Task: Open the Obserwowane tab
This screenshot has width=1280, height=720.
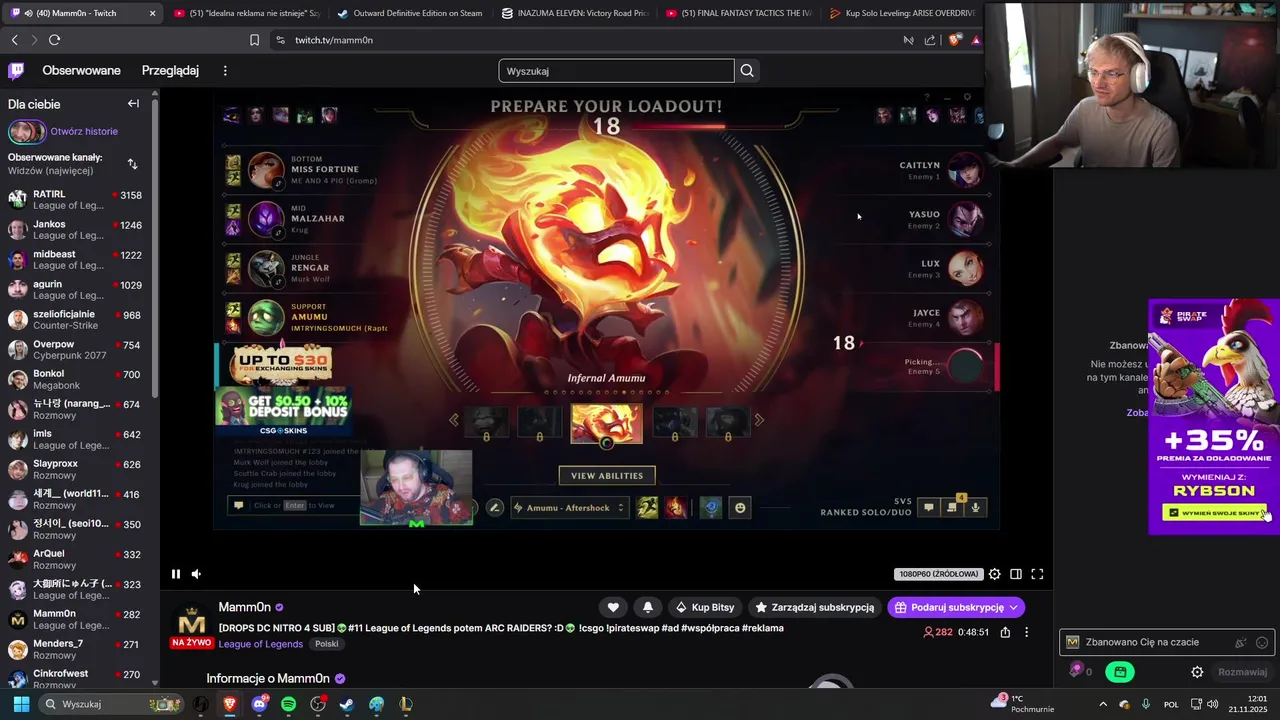Action: [81, 71]
